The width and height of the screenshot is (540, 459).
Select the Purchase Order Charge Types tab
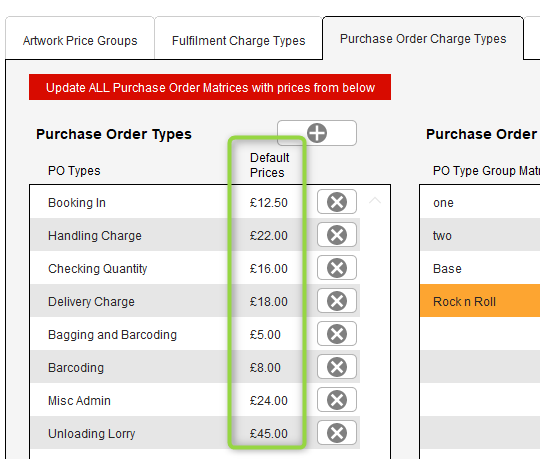point(423,39)
